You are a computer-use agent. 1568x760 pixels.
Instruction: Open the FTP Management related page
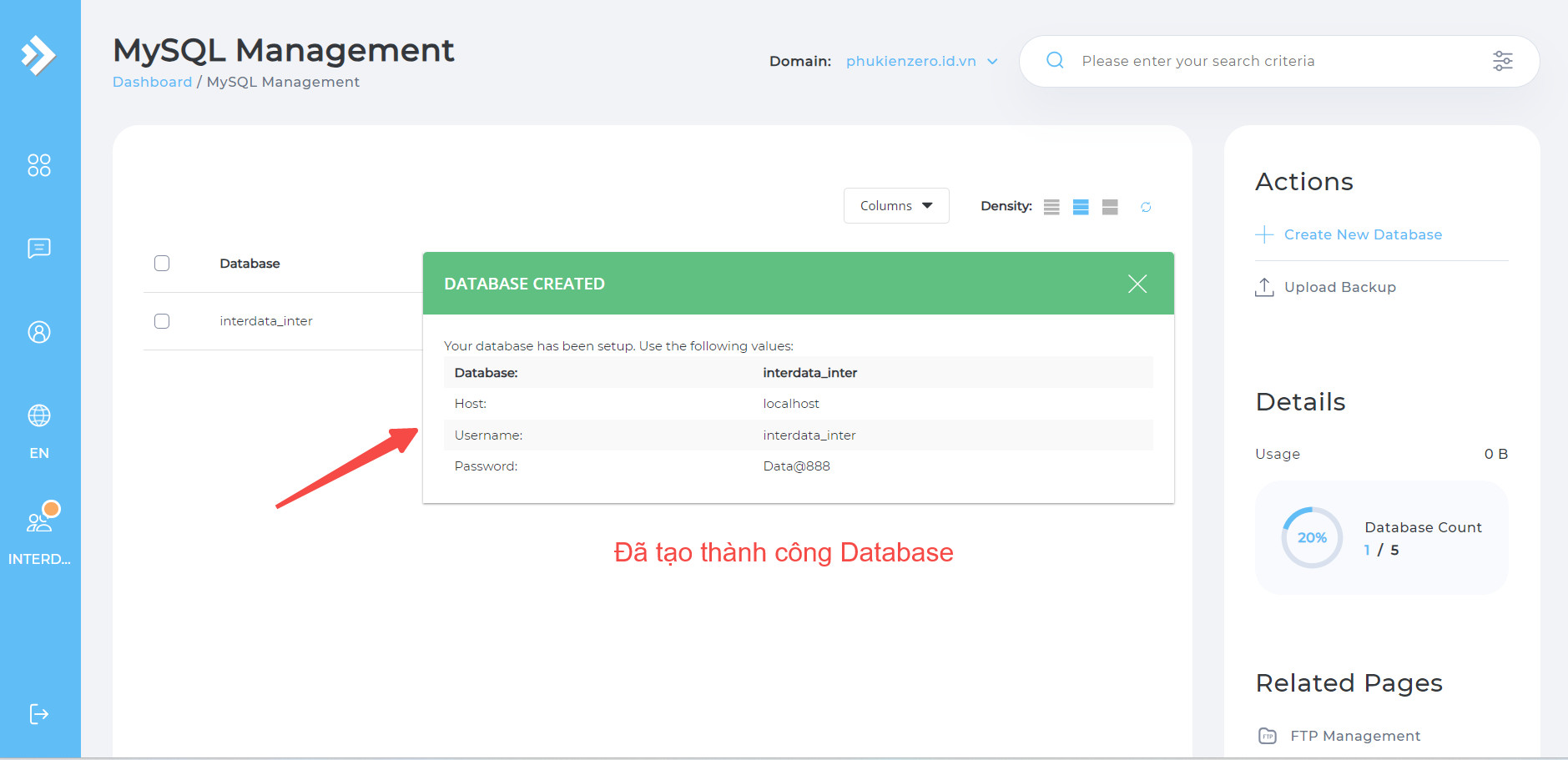pyautogui.click(x=1355, y=736)
